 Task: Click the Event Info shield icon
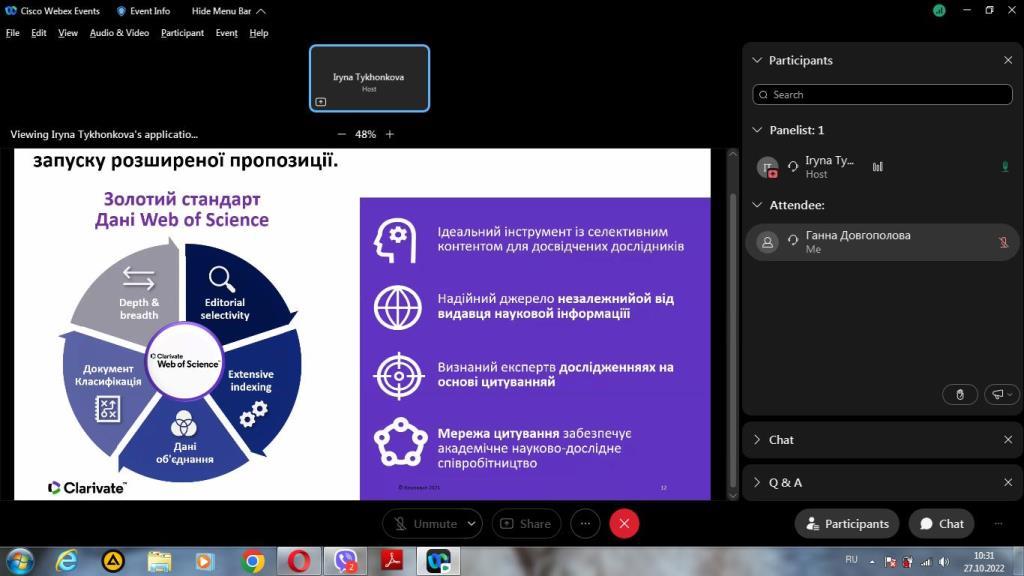[x=121, y=11]
